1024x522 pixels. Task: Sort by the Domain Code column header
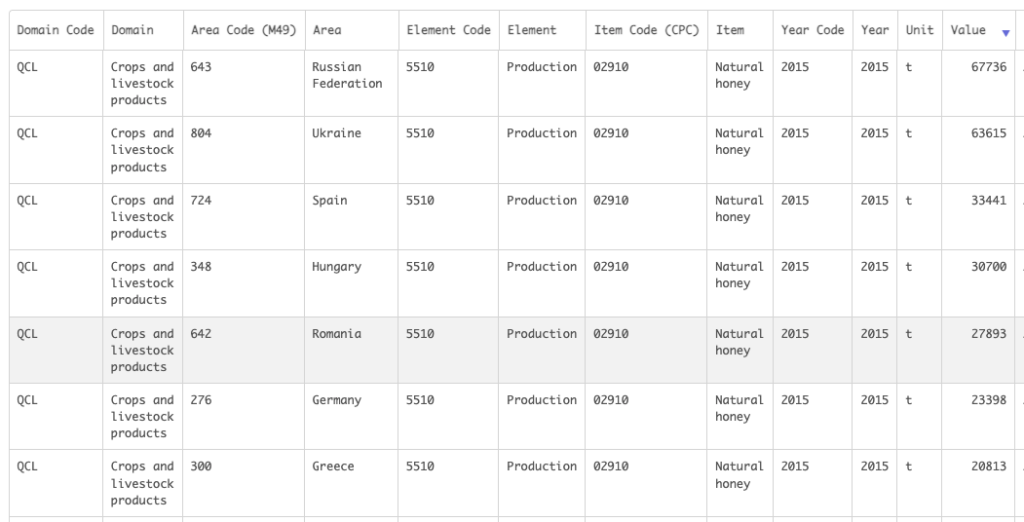click(55, 30)
